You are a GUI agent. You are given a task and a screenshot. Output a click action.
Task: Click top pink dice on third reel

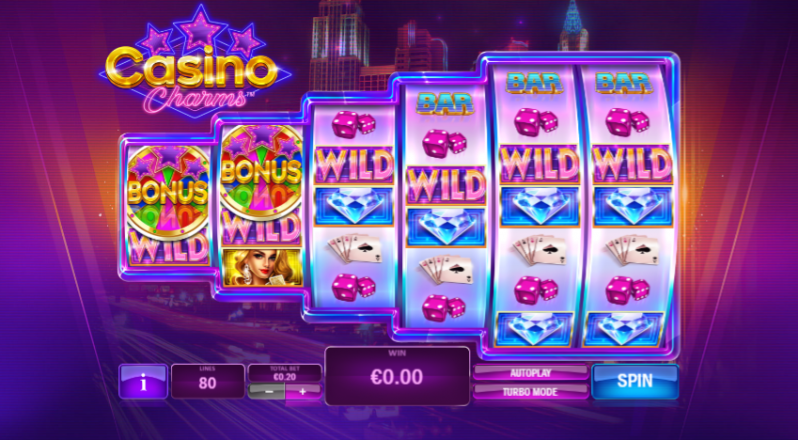(x=354, y=124)
